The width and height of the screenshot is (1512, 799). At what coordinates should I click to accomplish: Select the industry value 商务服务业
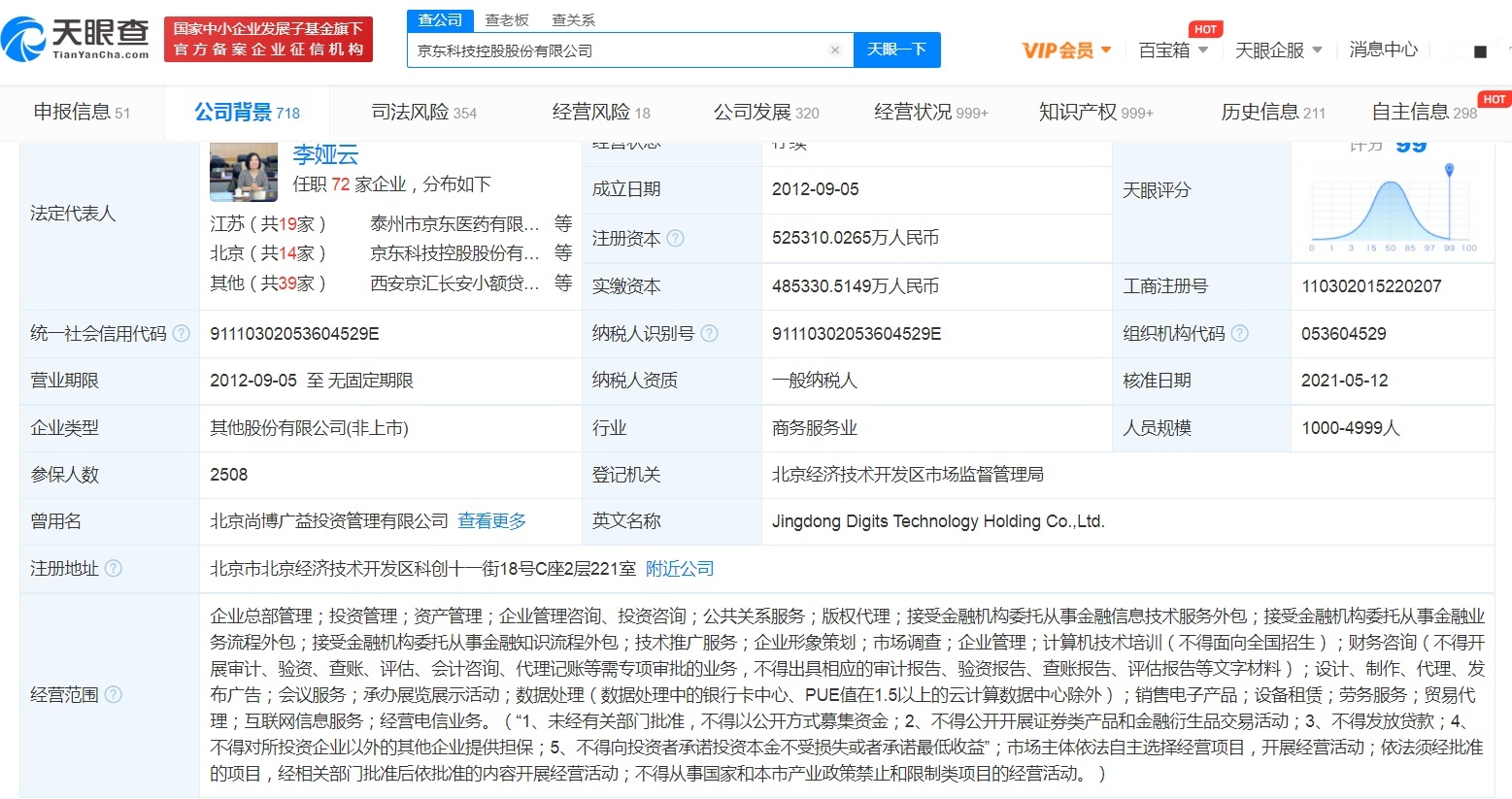(x=815, y=428)
